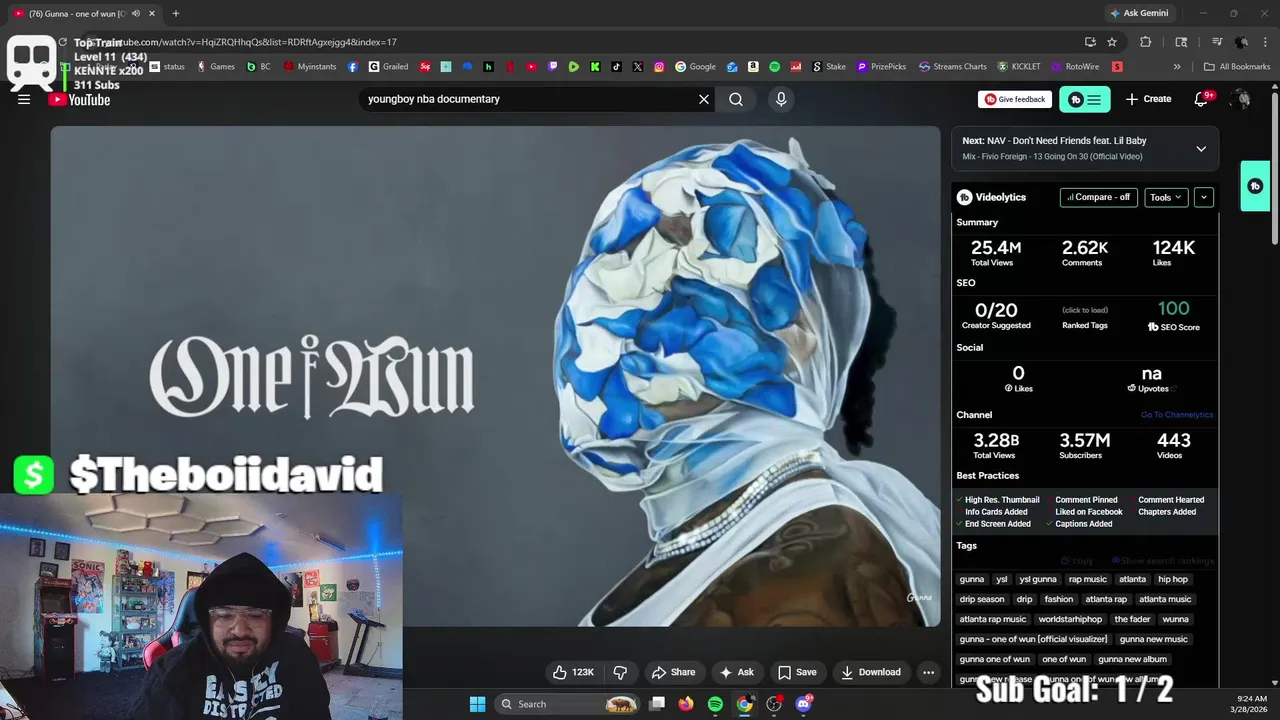
Task: Click the One of Wun video player
Action: (x=496, y=376)
